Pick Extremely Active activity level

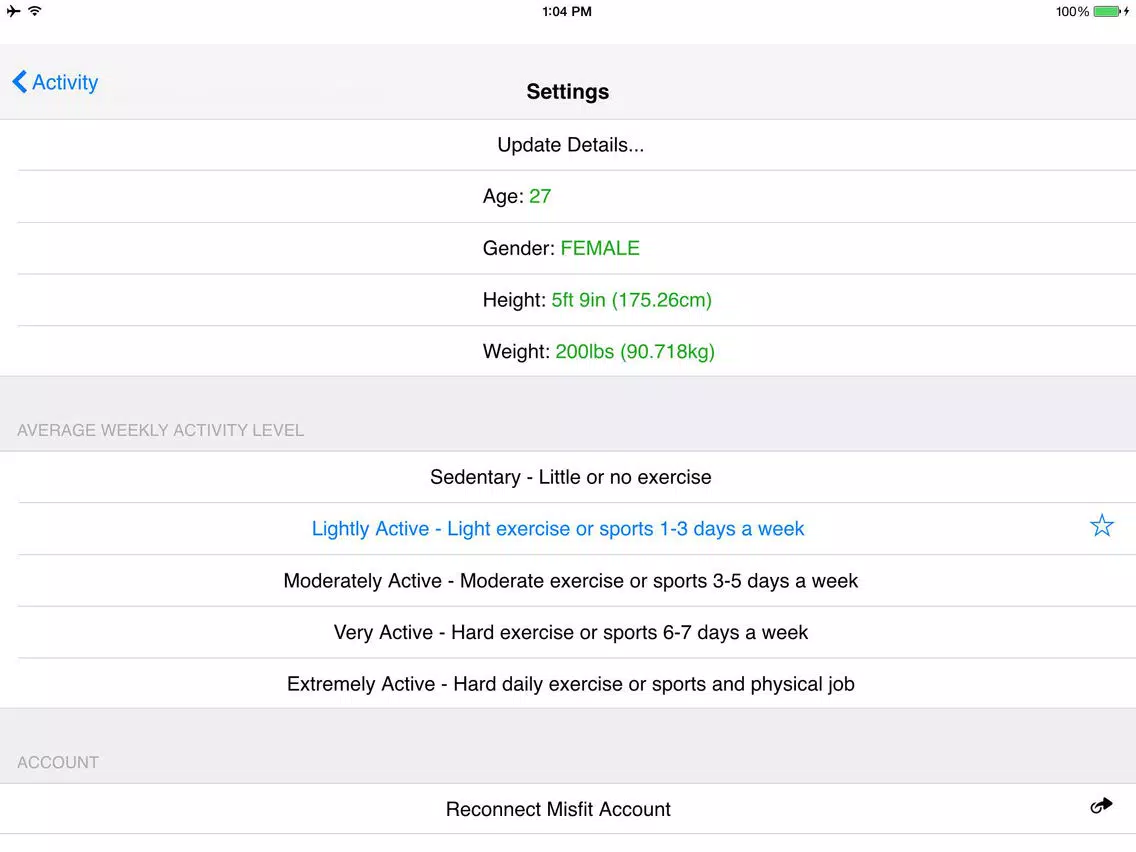pyautogui.click(x=568, y=684)
